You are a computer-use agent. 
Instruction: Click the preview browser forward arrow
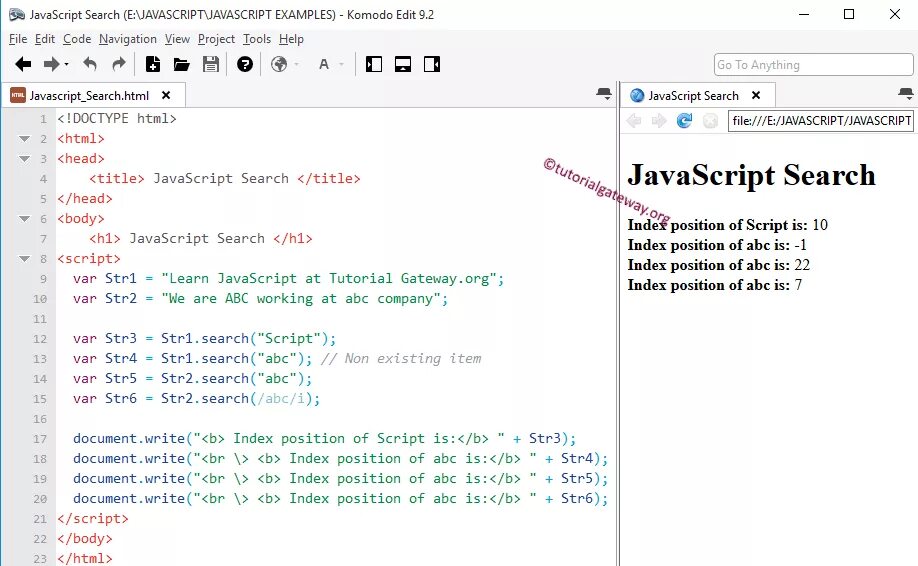659,121
